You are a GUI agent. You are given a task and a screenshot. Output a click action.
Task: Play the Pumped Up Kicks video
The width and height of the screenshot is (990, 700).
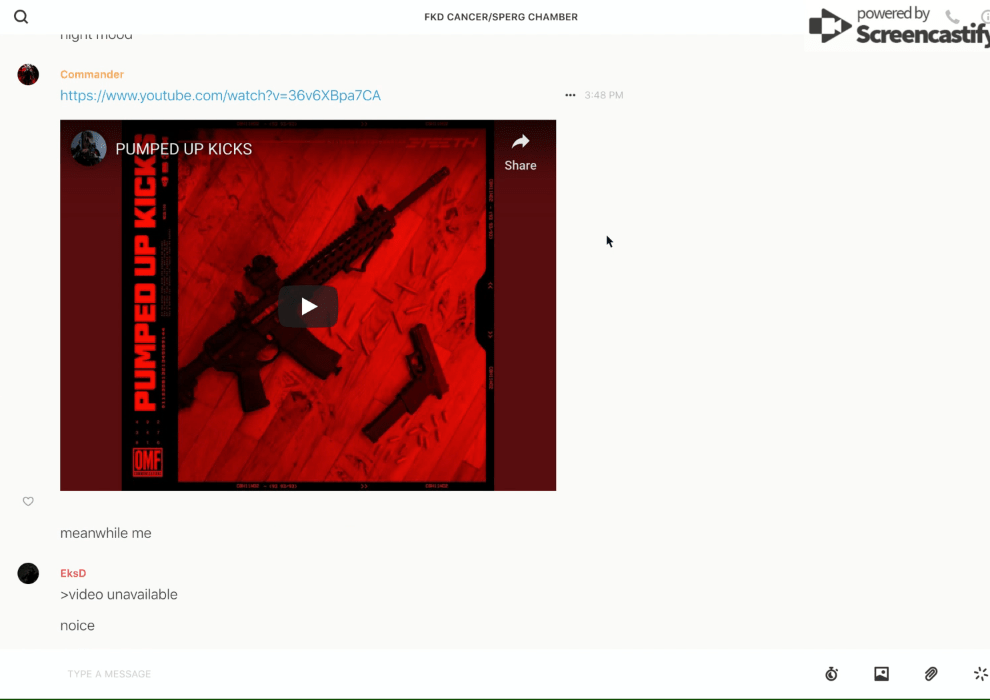(308, 306)
